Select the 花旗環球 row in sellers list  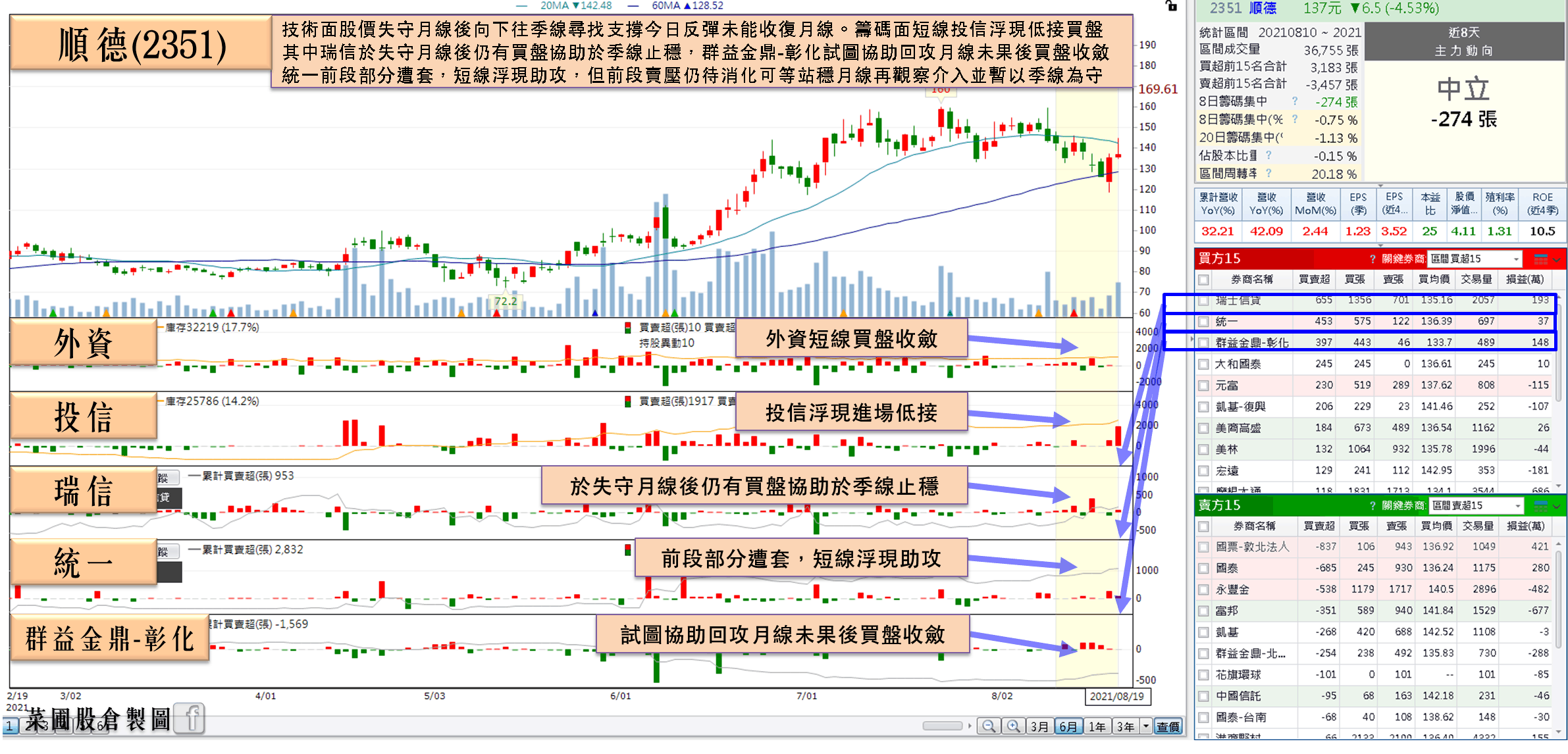point(1374,675)
